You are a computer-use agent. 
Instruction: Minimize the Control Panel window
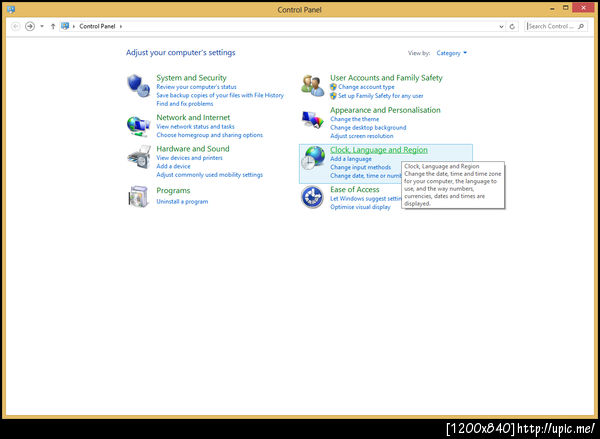[x=553, y=8]
